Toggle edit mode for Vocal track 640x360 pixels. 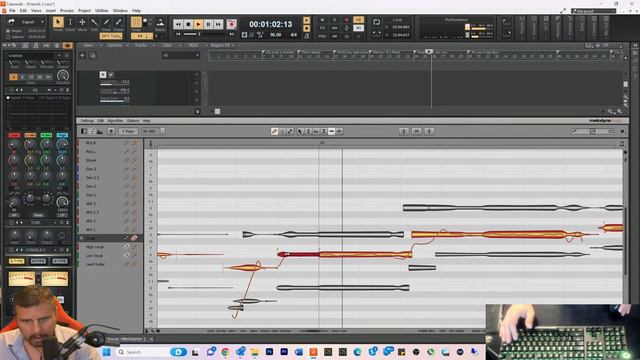click(134, 238)
